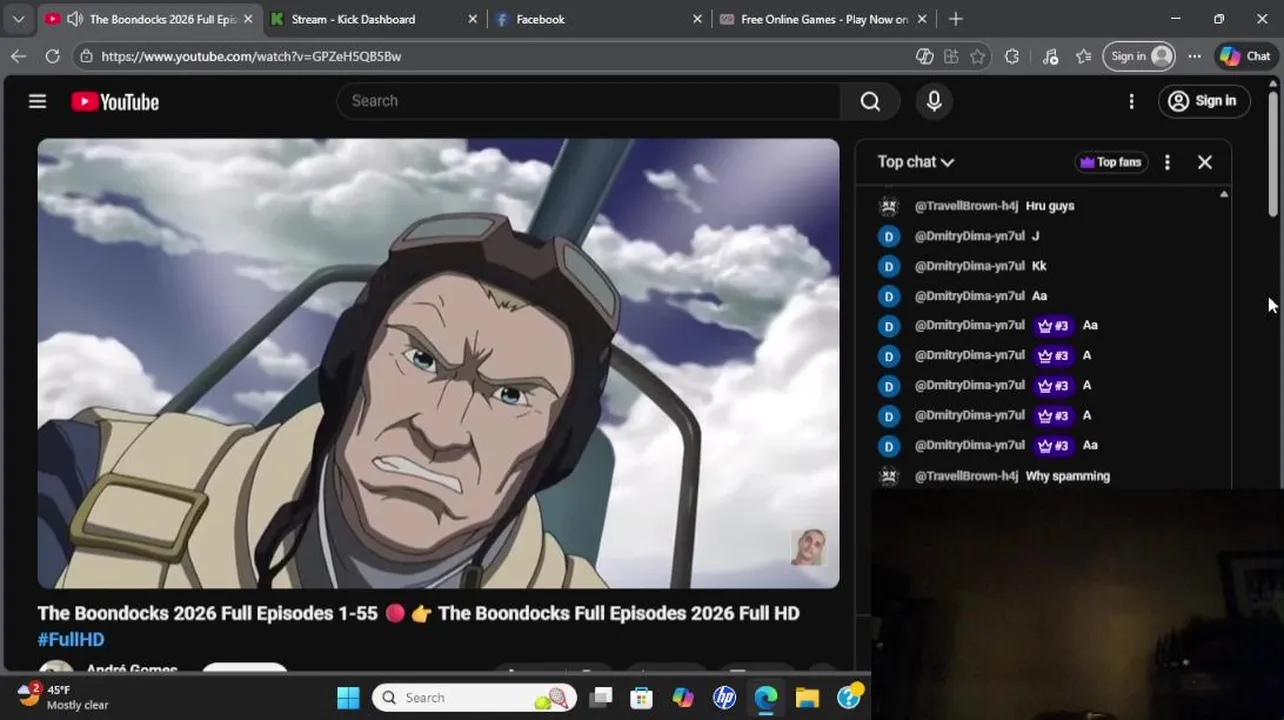Viewport: 1284px width, 720px height.
Task: Click @DmitryDima-yn7ul on the 'J' message
Action: [x=969, y=236]
